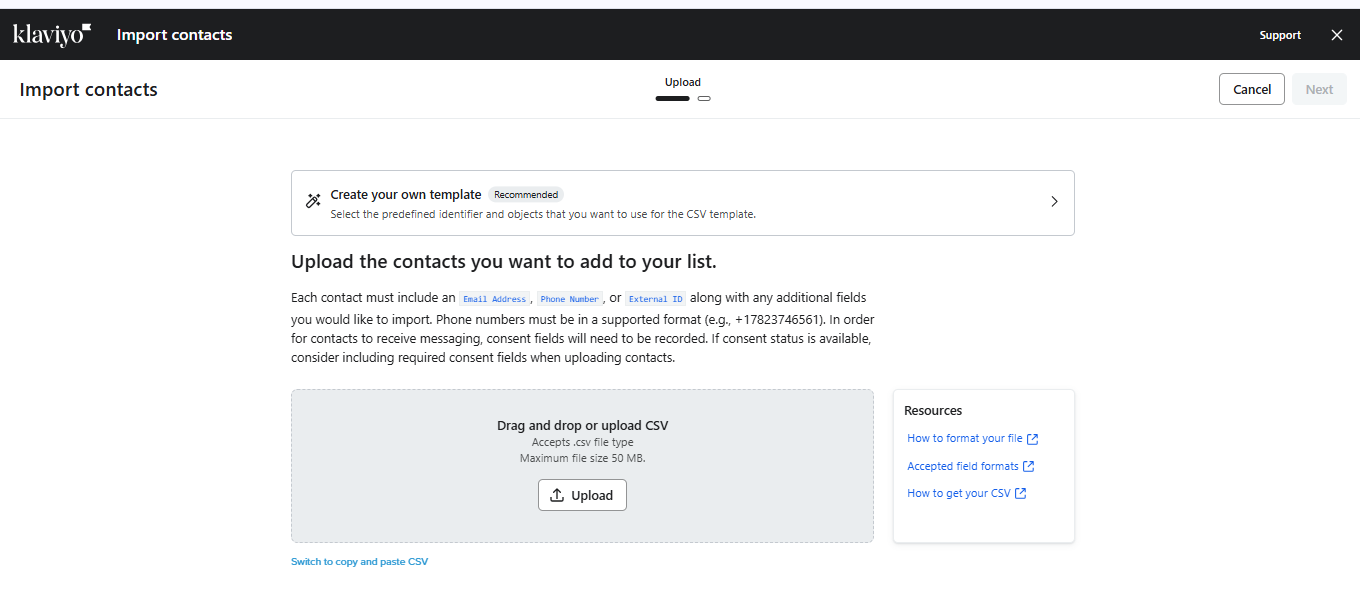The width and height of the screenshot is (1360, 600).
Task: Switch to copy and paste CSV
Action: coord(359,562)
